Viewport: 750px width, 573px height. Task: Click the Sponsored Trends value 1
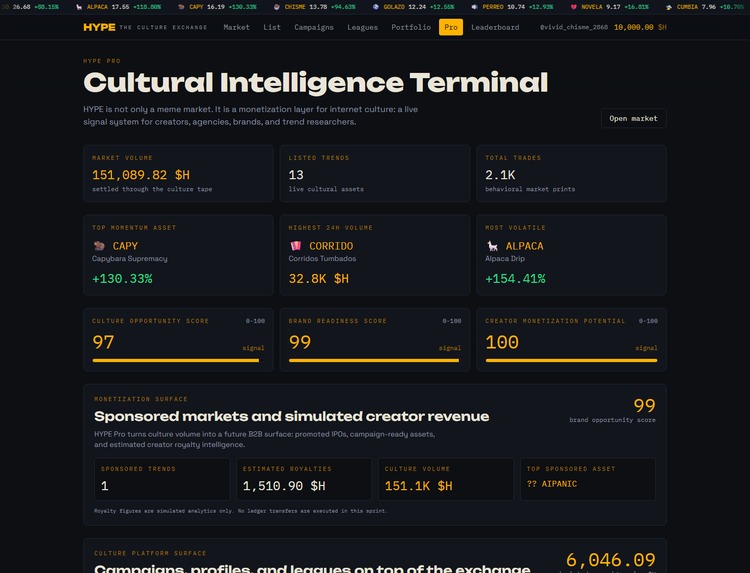click(x=105, y=486)
